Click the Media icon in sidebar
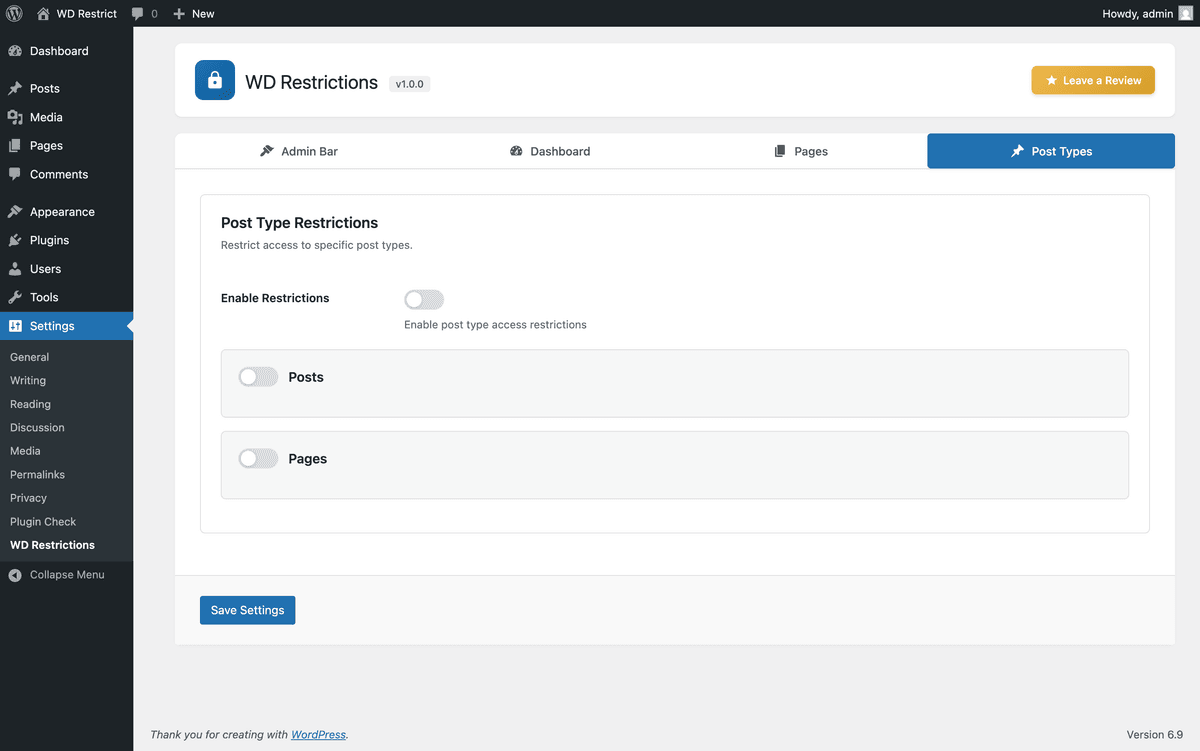This screenshot has width=1200, height=751. (x=15, y=117)
